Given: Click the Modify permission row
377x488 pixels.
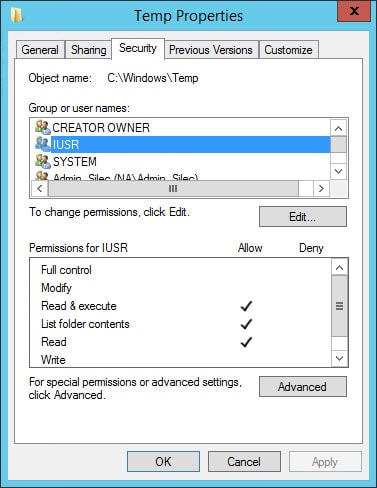Looking at the screenshot, I should pos(180,288).
